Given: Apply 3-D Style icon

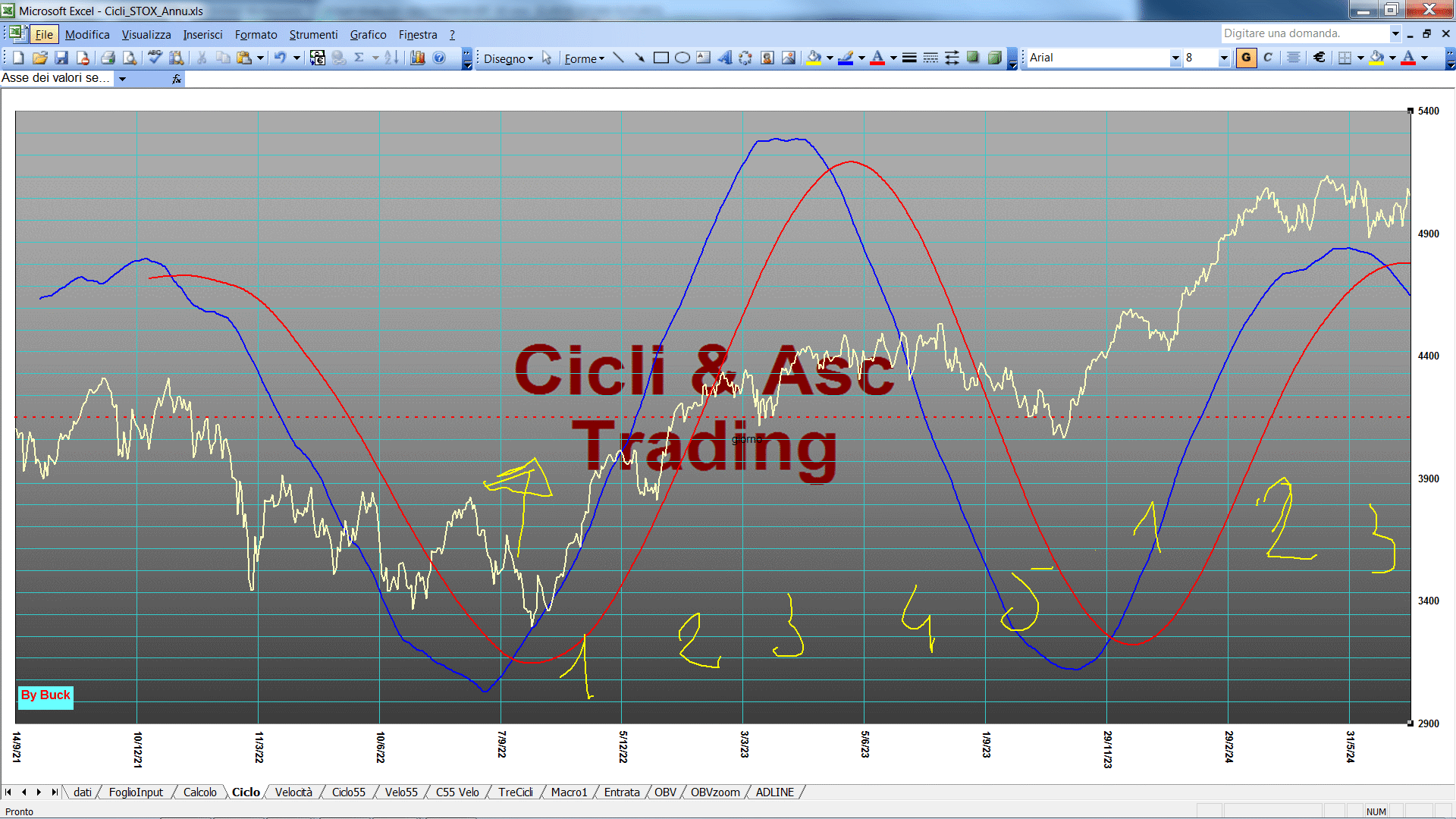Looking at the screenshot, I should (994, 58).
